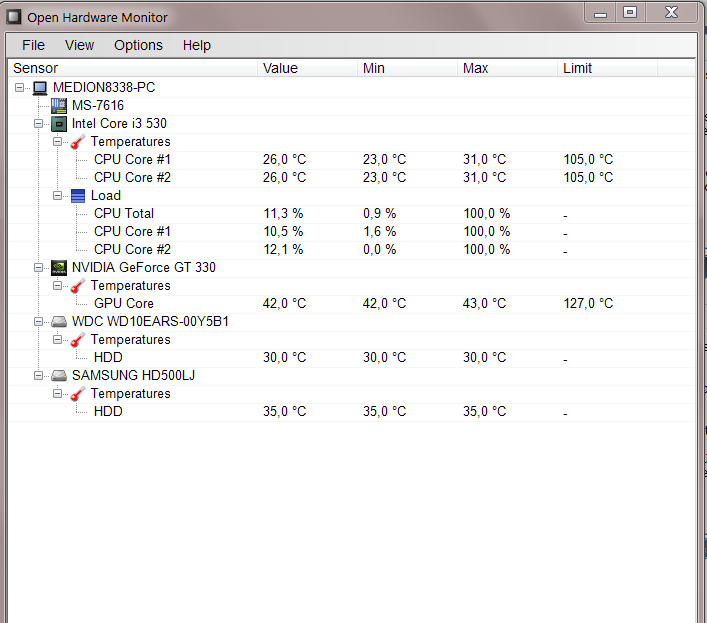Click the NVIDIA GeForce GT 330 icon
707x623 pixels.
click(x=59, y=268)
